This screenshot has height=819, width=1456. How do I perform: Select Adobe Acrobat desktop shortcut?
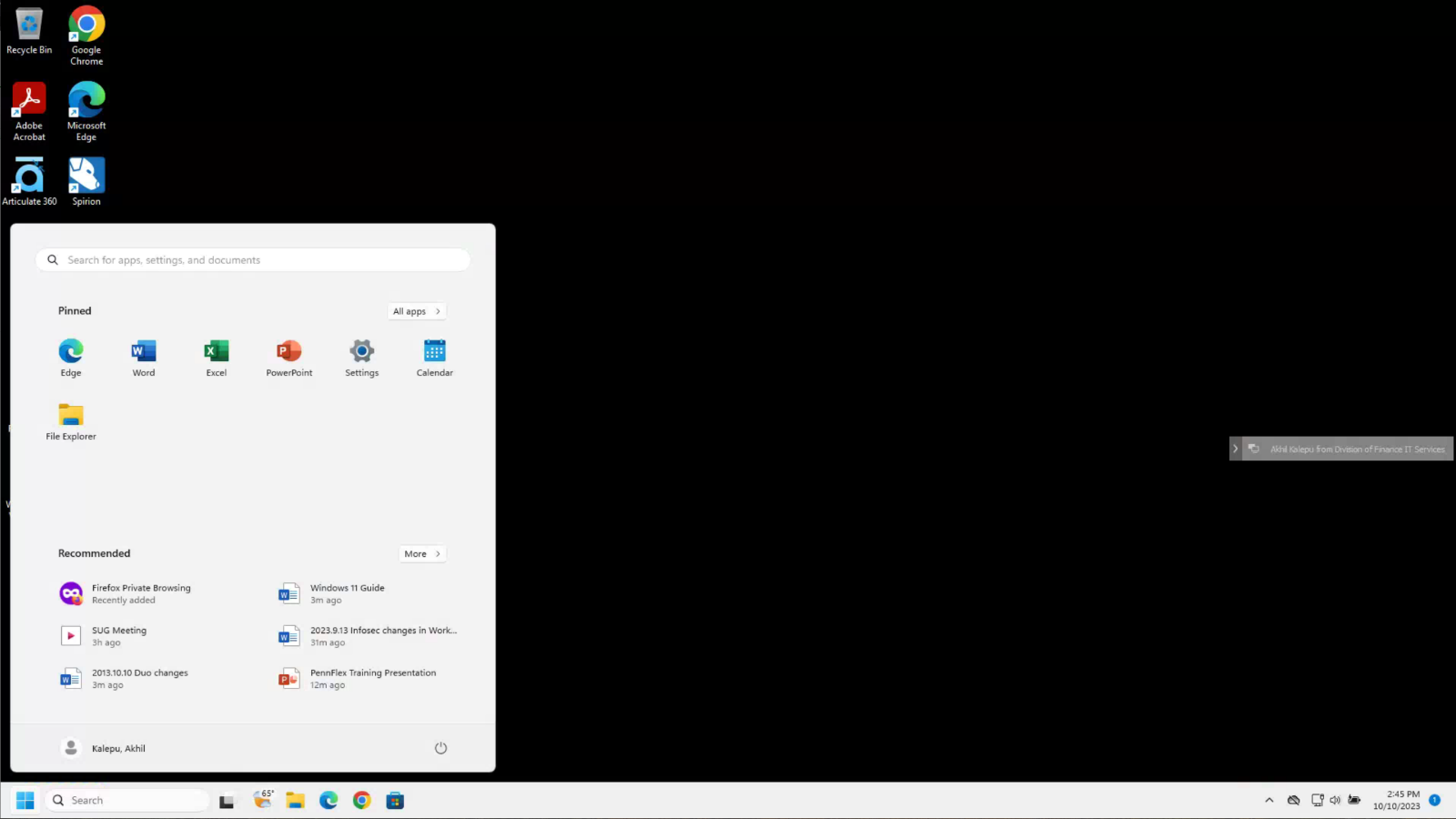click(29, 112)
